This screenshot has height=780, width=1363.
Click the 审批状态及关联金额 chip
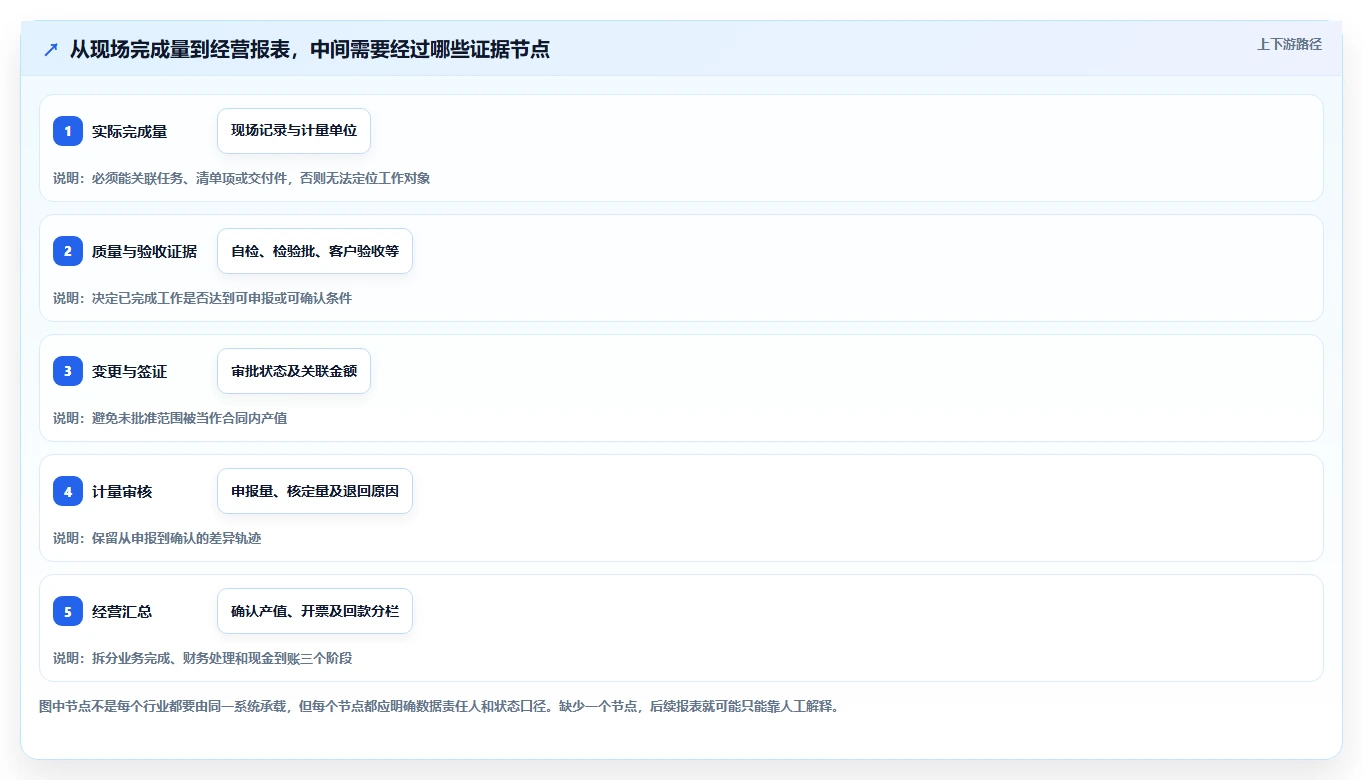[294, 371]
